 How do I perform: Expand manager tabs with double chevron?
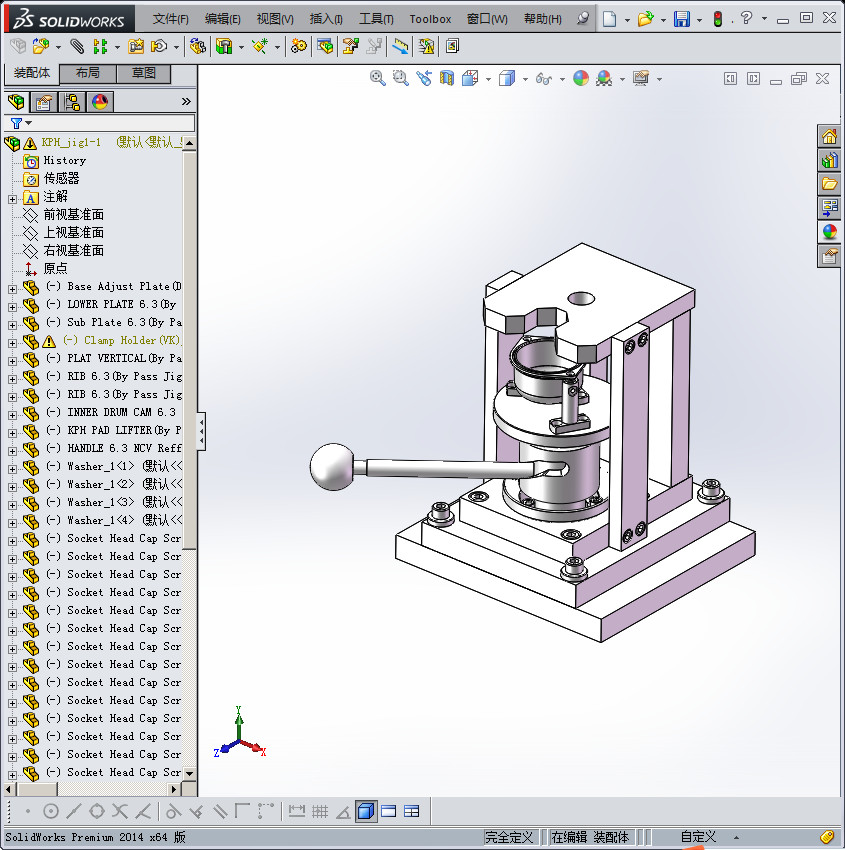tap(186, 101)
